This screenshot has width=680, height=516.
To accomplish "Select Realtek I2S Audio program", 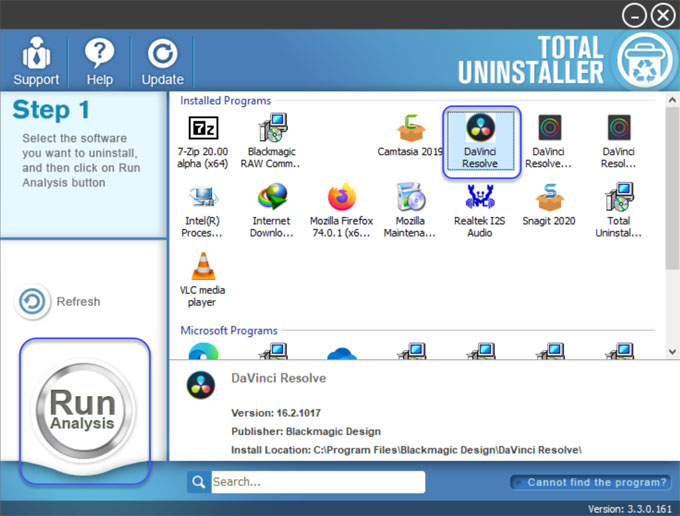I will (x=480, y=211).
